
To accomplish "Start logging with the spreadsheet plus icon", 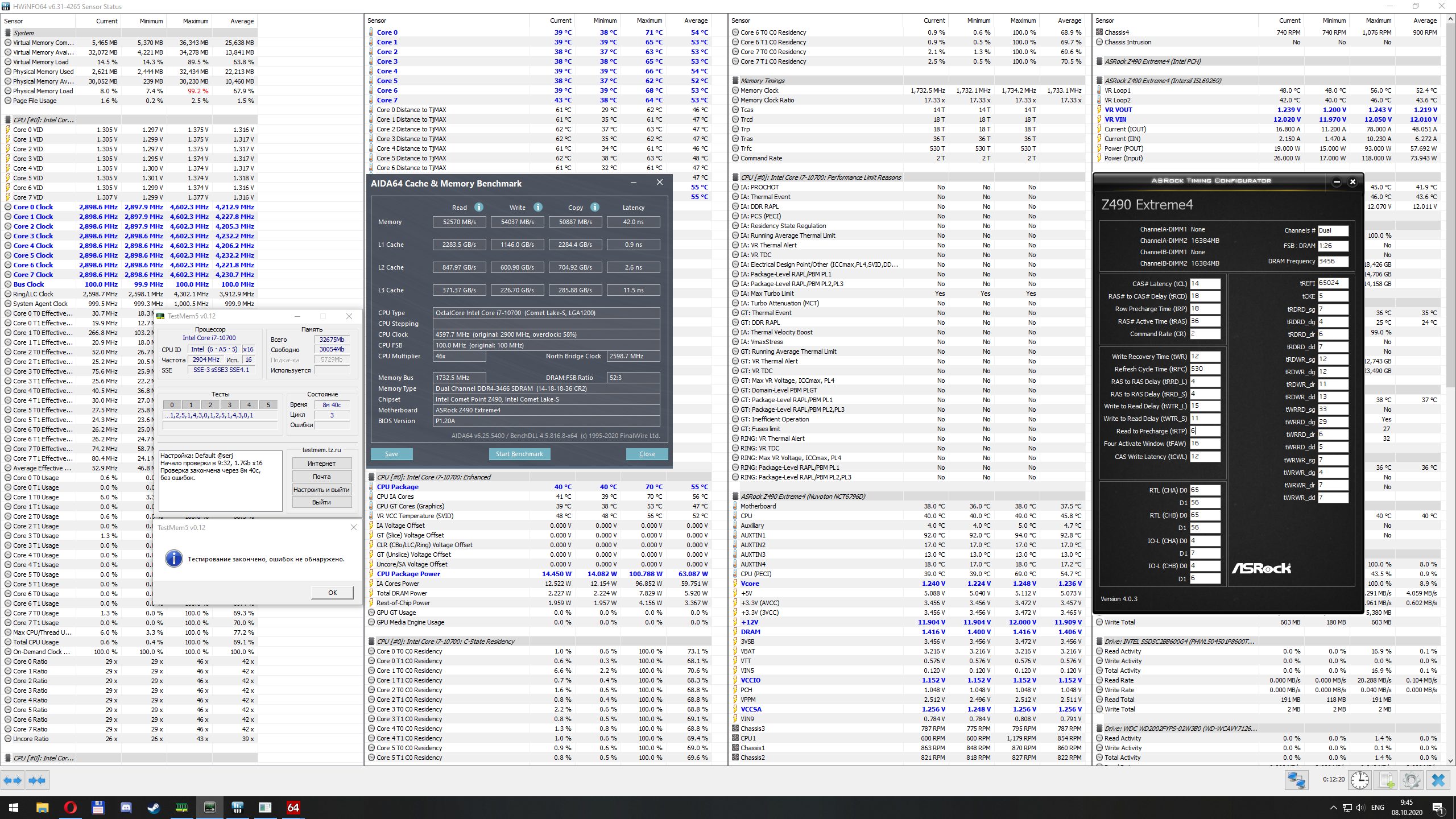I will click(1386, 780).
